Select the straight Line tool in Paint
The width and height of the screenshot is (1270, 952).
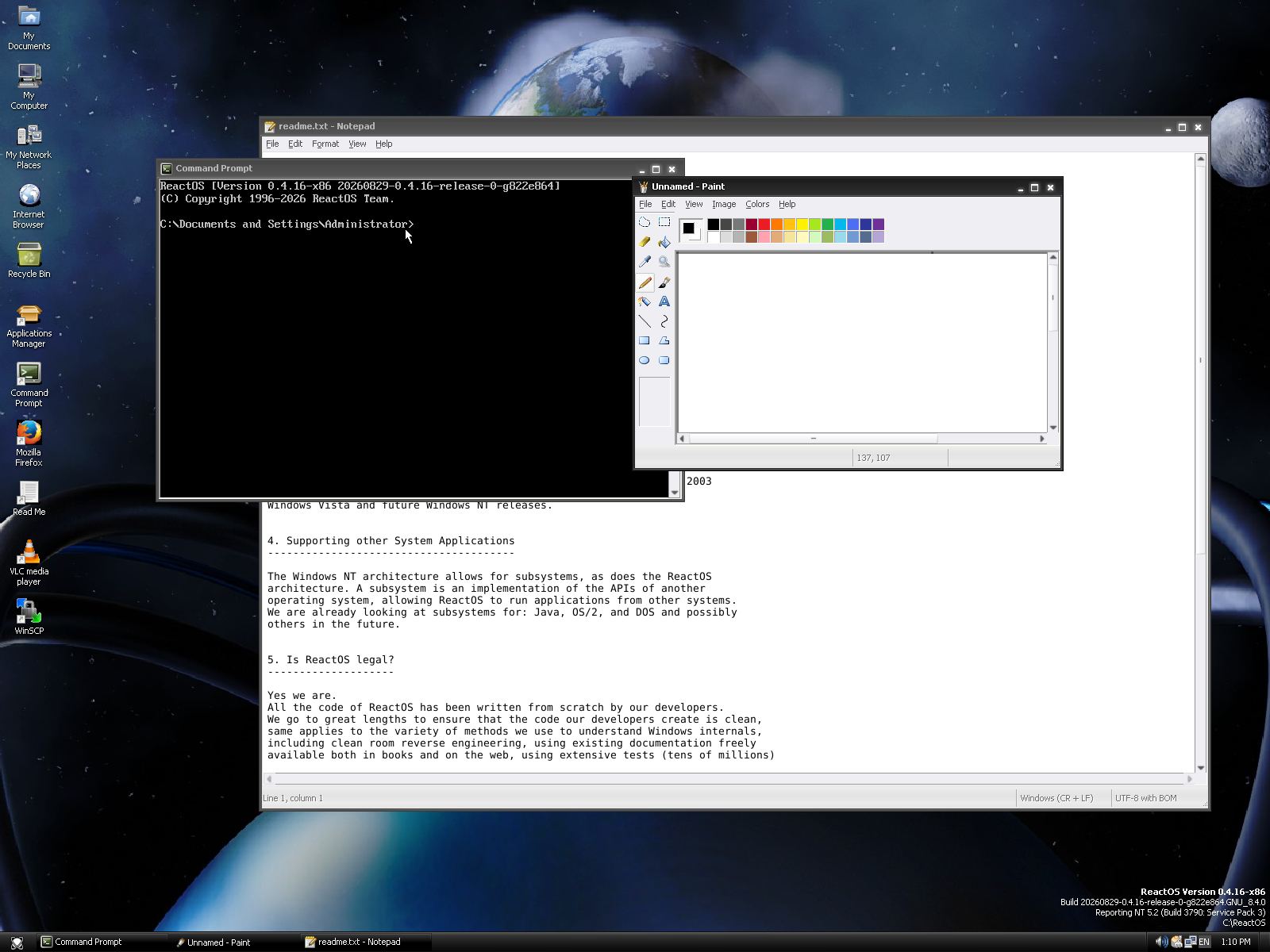click(645, 321)
